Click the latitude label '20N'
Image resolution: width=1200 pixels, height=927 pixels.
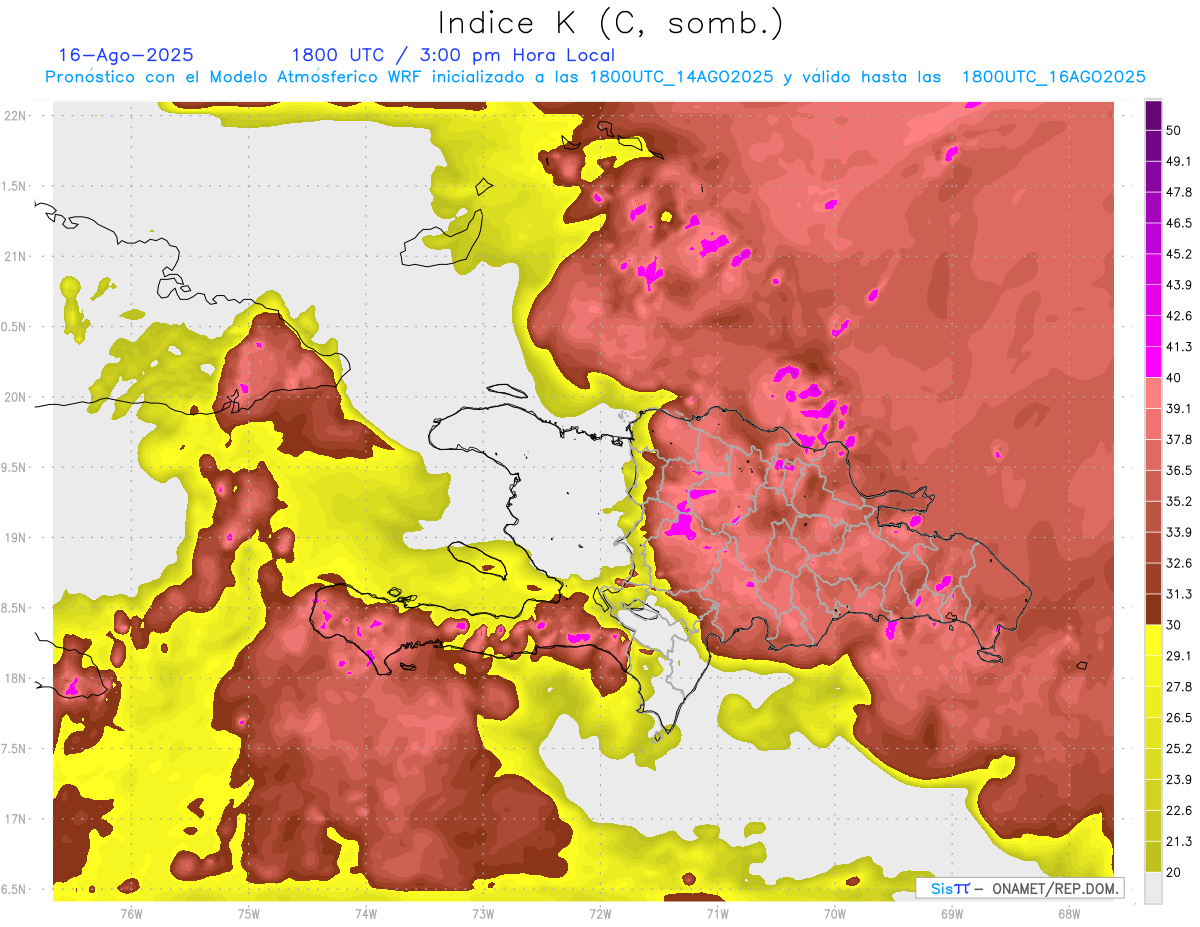point(16,397)
